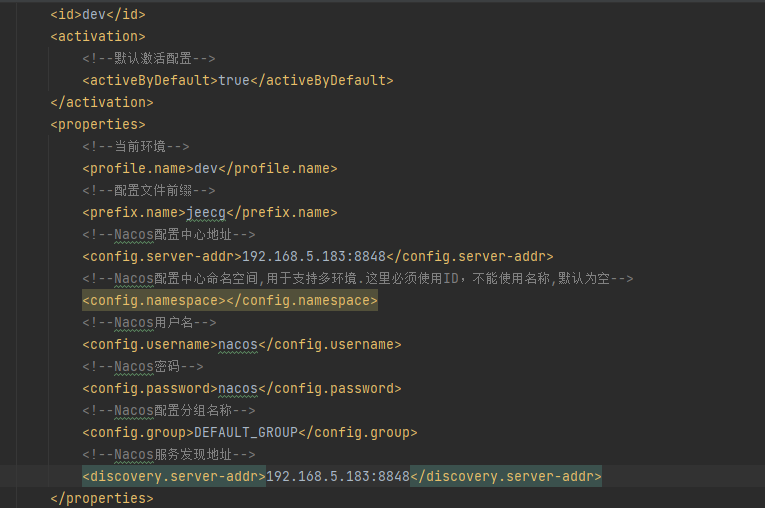Click the highlighted config.namespace line
Screen dimensions: 765x508
[230, 301]
